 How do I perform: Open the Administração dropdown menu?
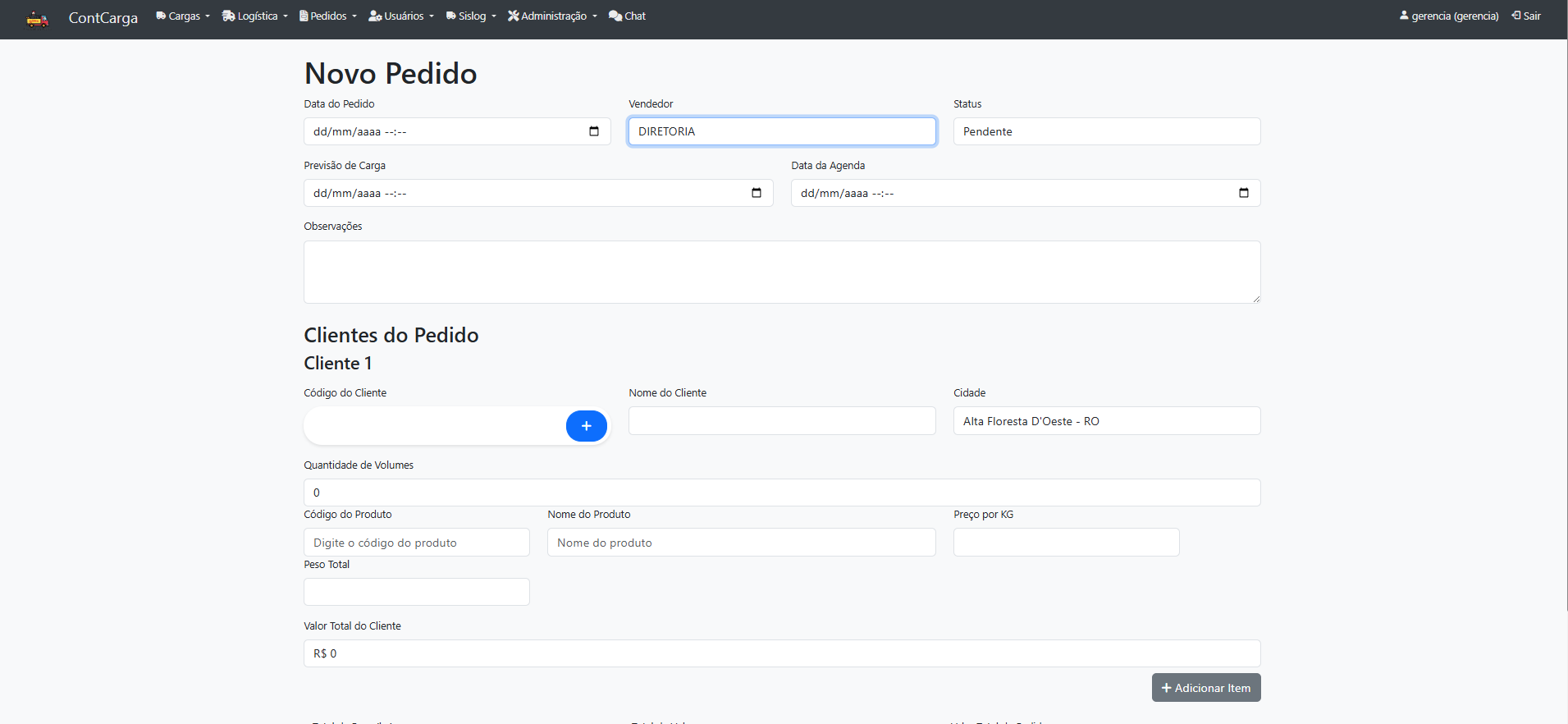tap(552, 16)
